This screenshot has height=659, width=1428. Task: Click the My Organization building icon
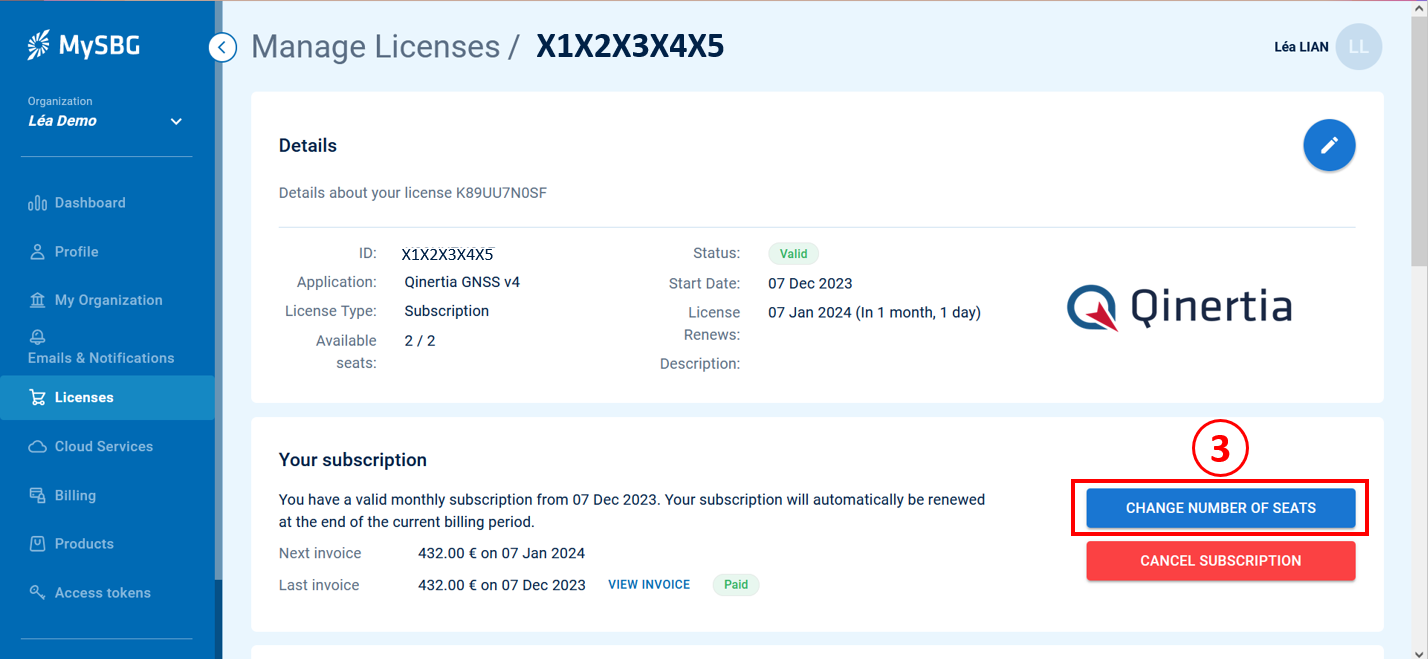click(x=38, y=300)
